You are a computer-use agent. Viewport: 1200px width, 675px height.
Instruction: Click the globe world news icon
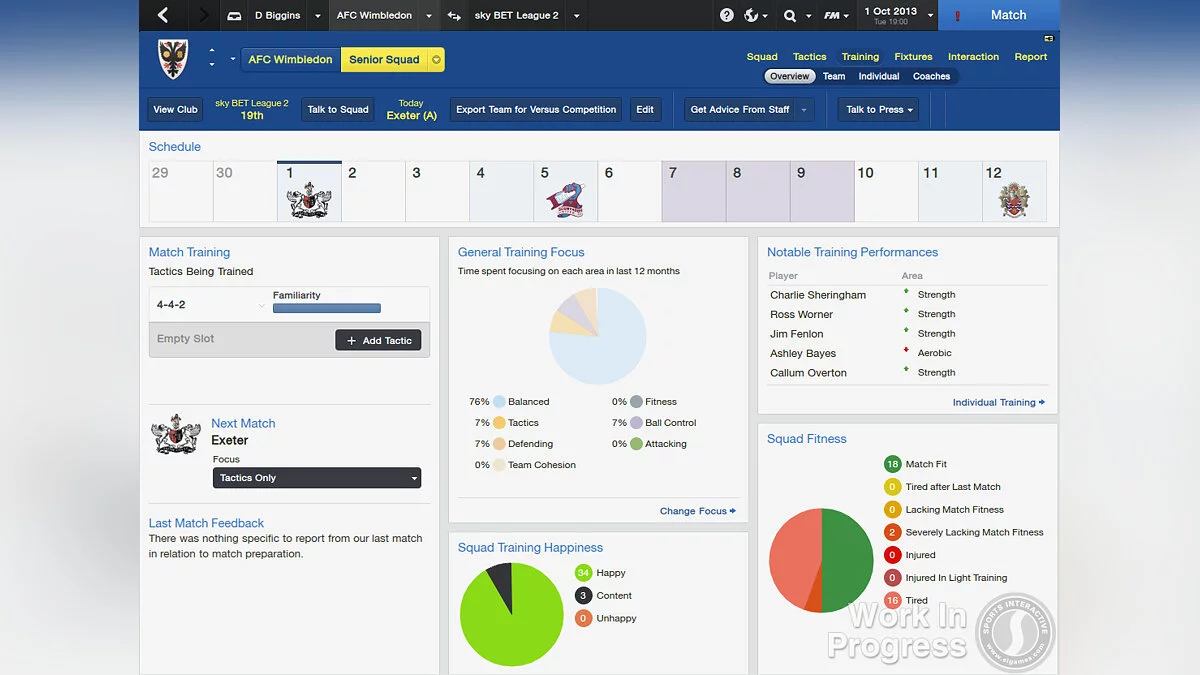coord(751,15)
